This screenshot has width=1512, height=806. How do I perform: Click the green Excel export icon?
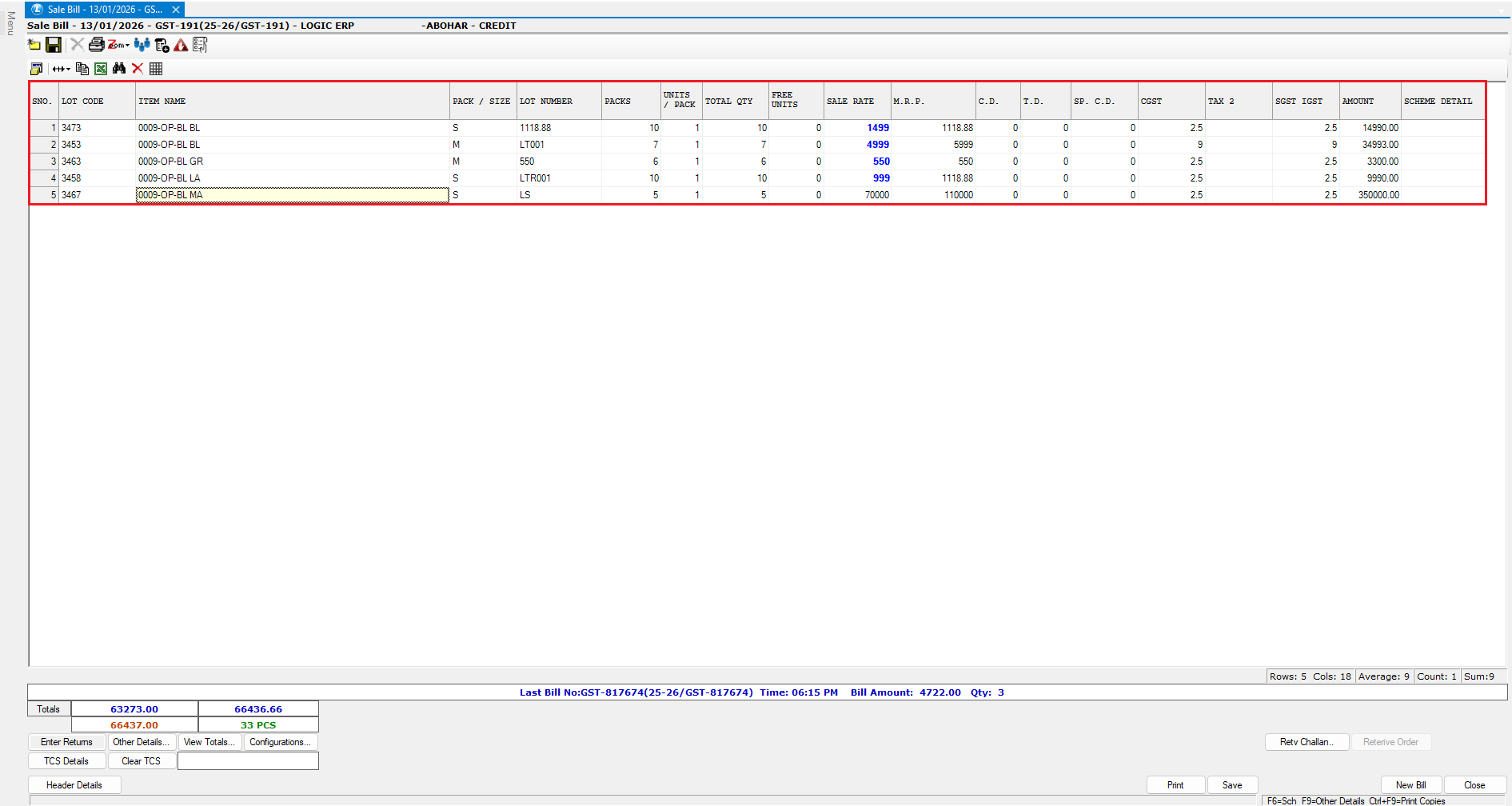click(x=101, y=69)
